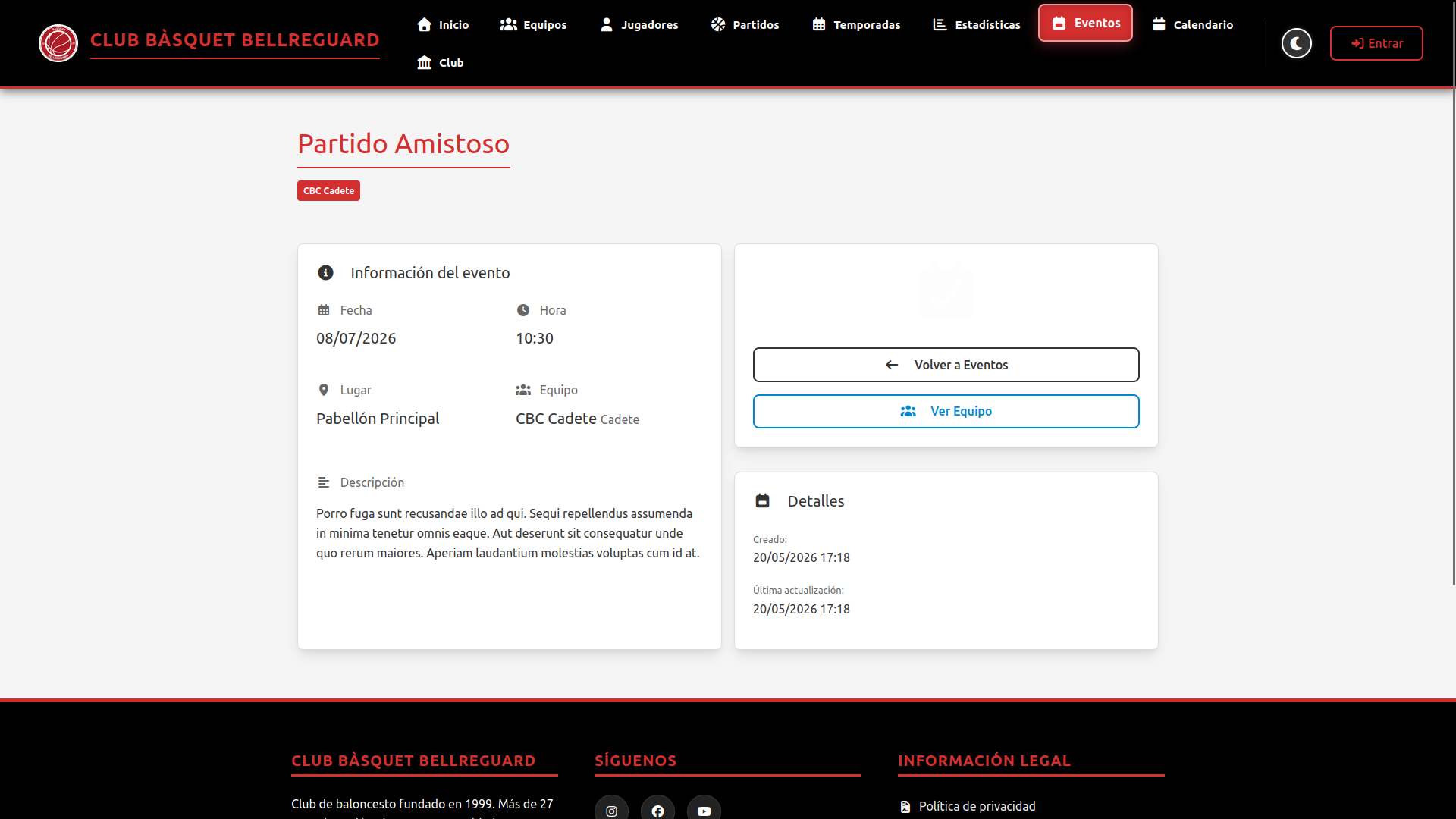Click the Síguenos footer heading

[635, 761]
